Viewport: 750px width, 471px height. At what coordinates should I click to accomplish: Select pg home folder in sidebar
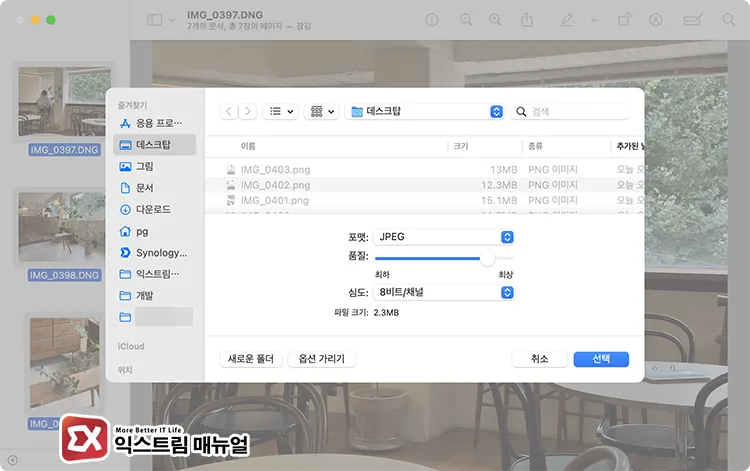point(154,231)
